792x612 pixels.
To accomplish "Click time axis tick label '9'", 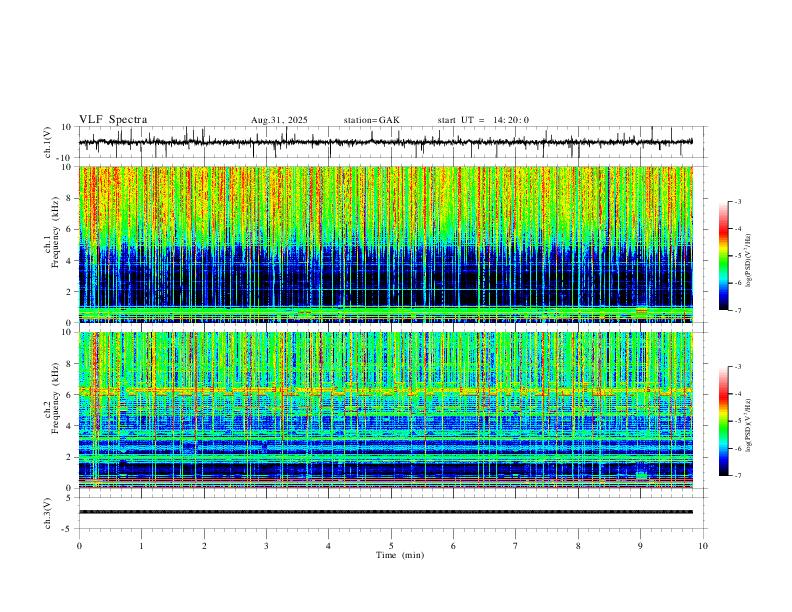I will click(x=640, y=546).
